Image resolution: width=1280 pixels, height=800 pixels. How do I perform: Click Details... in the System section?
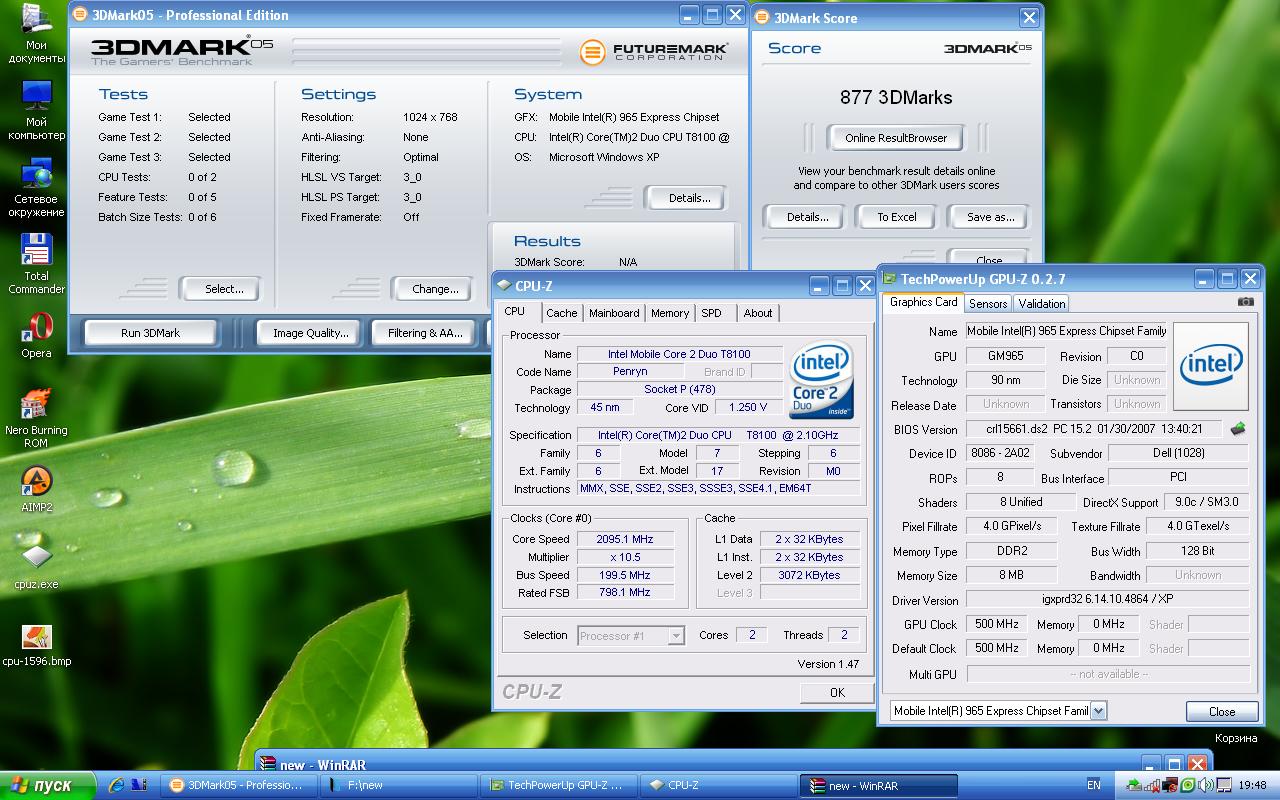pos(689,198)
